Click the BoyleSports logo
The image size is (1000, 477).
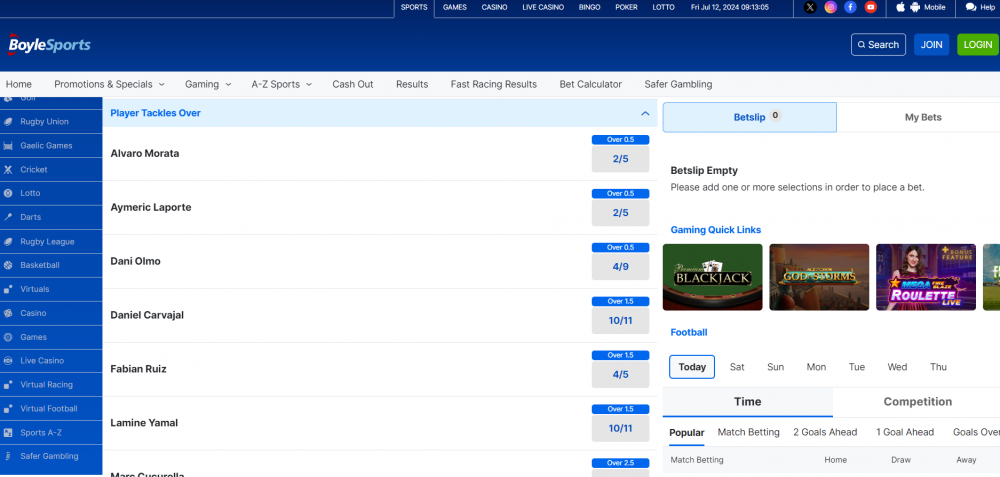pyautogui.click(x=49, y=45)
